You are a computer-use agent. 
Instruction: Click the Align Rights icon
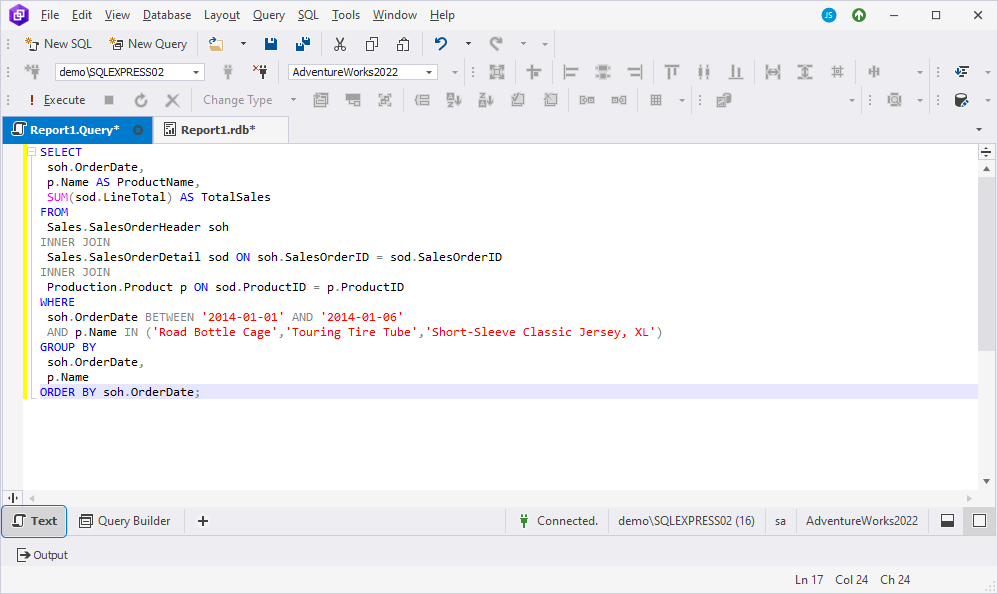point(635,72)
